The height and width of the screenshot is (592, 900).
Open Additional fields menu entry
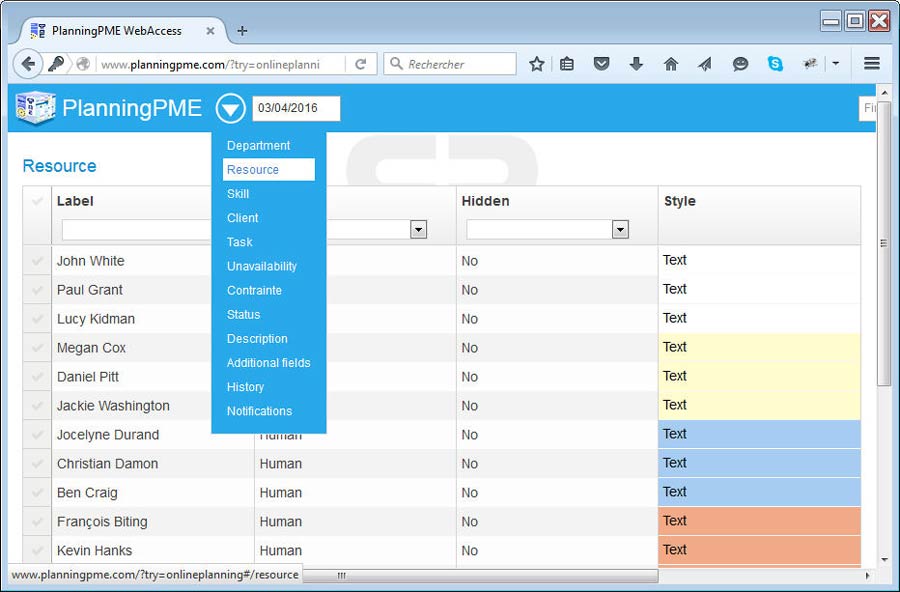[269, 363]
